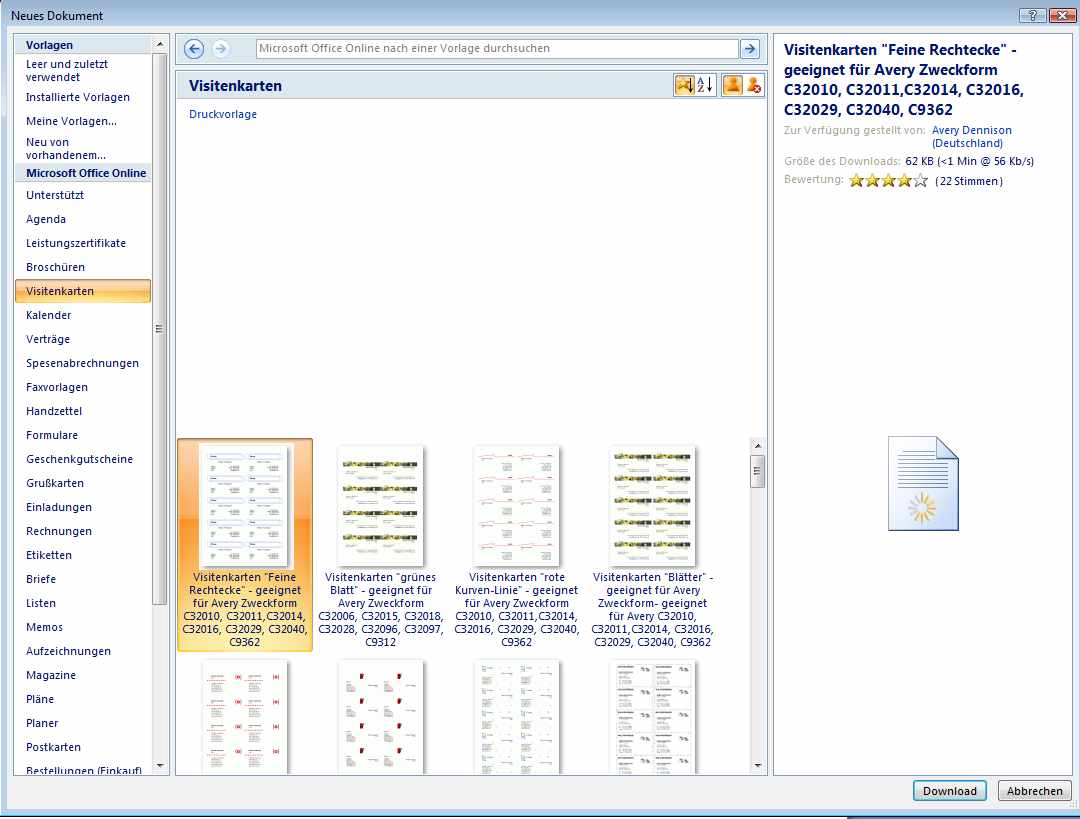Select Visitenkarten "Blätter" template
This screenshot has height=819, width=1080.
[652, 545]
